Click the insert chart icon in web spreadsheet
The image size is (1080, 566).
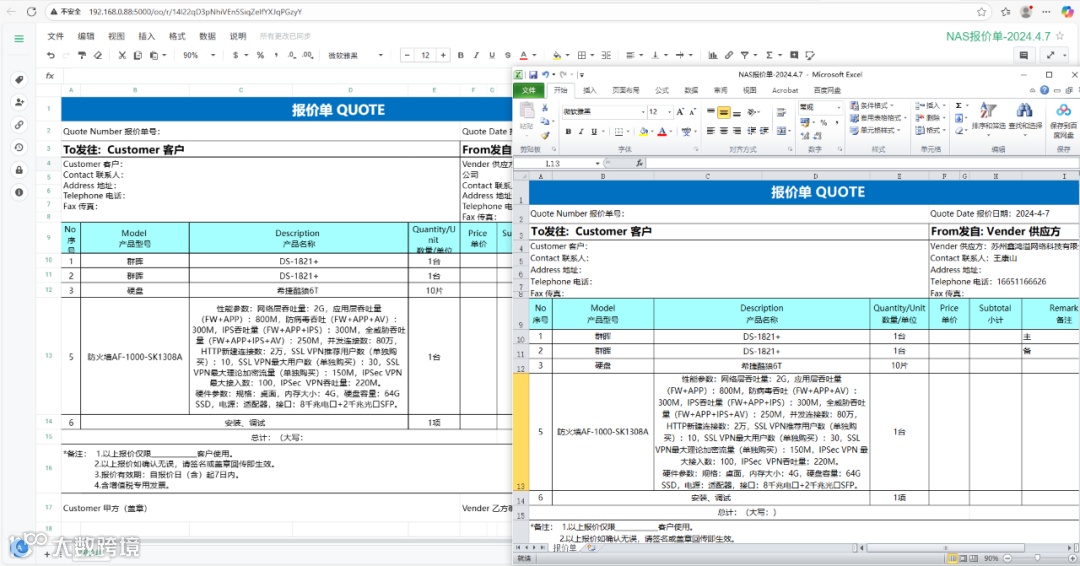point(713,55)
